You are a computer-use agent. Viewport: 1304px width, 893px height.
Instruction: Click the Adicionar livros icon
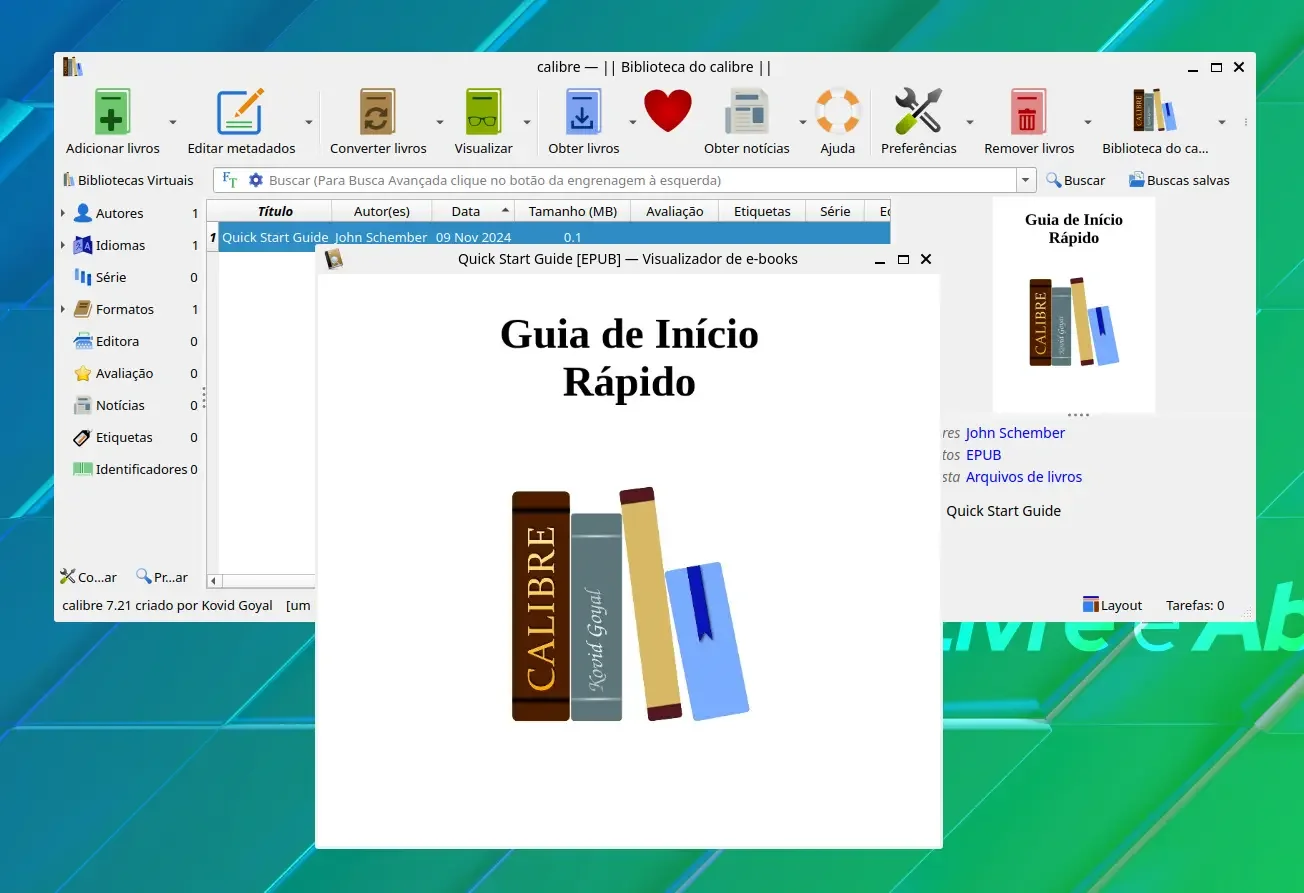(113, 111)
